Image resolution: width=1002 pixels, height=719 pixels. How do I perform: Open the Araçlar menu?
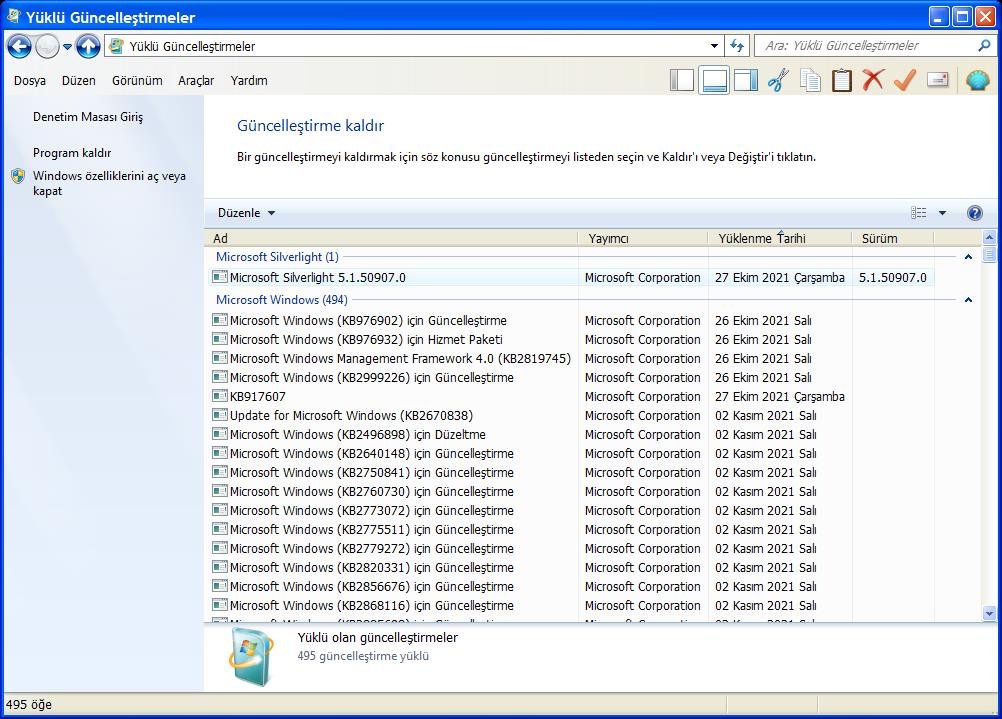tap(196, 81)
